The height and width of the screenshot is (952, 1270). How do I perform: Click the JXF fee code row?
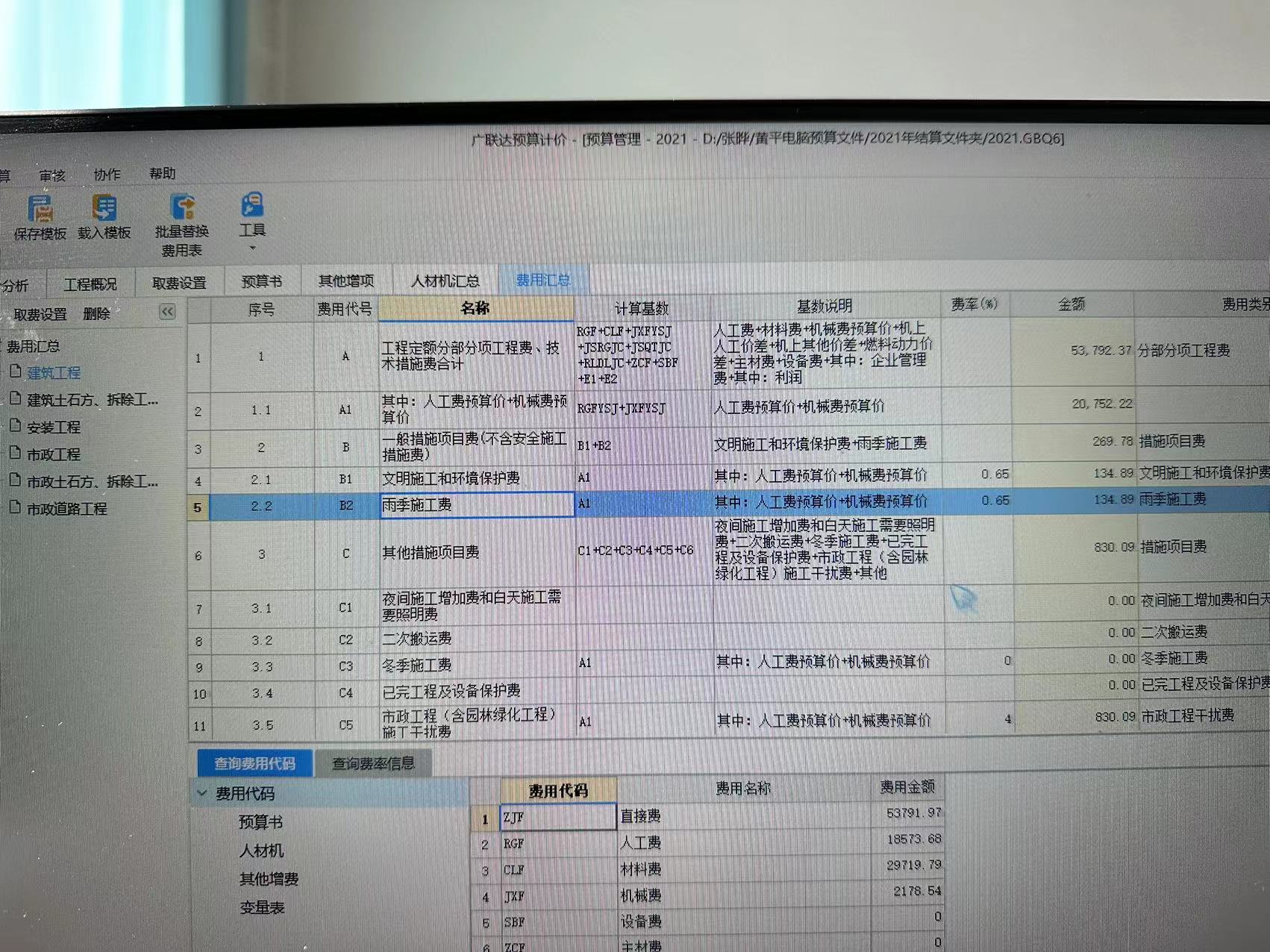coord(558,896)
